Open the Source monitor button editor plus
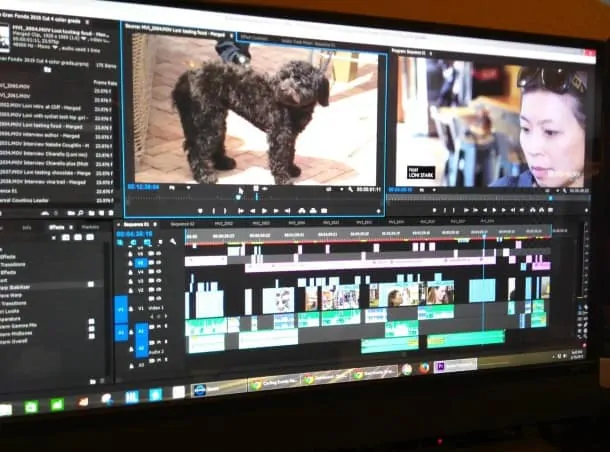The image size is (610, 452). [379, 211]
